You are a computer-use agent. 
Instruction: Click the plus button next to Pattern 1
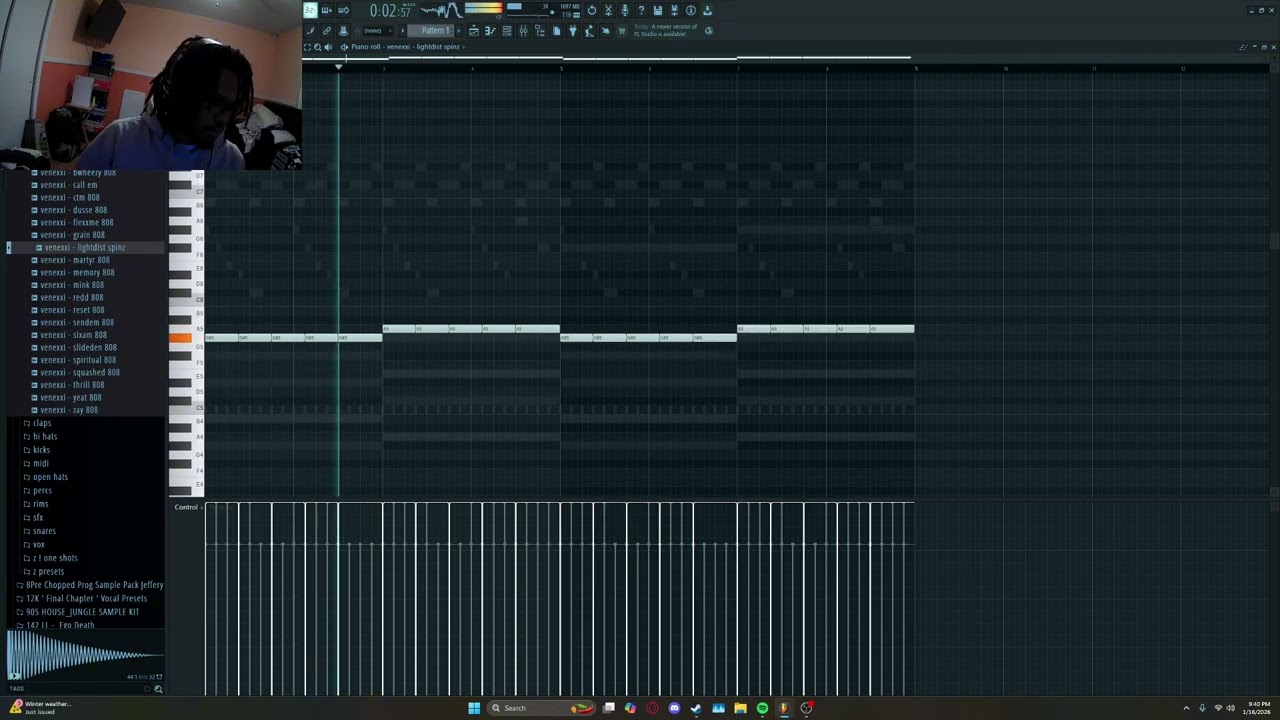point(459,31)
